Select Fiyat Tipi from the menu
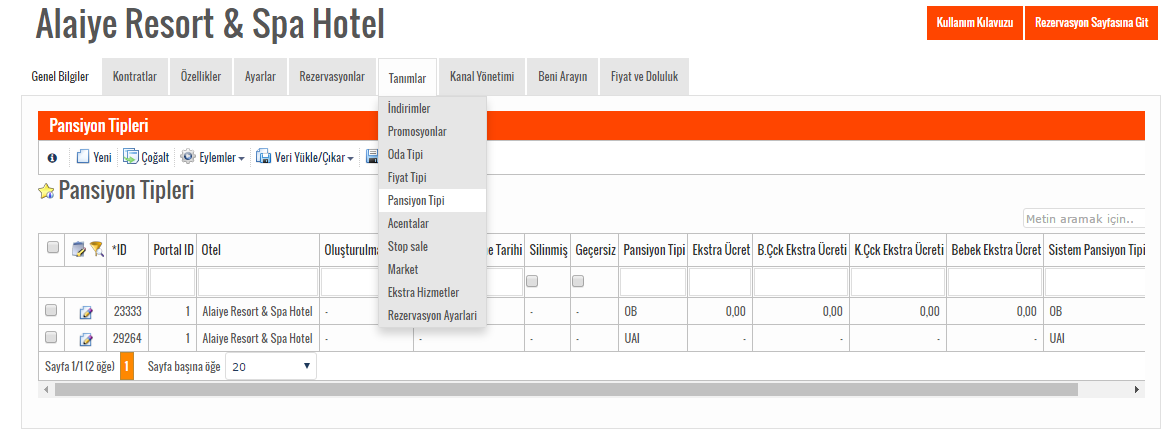This screenshot has height=441, width=1175. (432, 177)
